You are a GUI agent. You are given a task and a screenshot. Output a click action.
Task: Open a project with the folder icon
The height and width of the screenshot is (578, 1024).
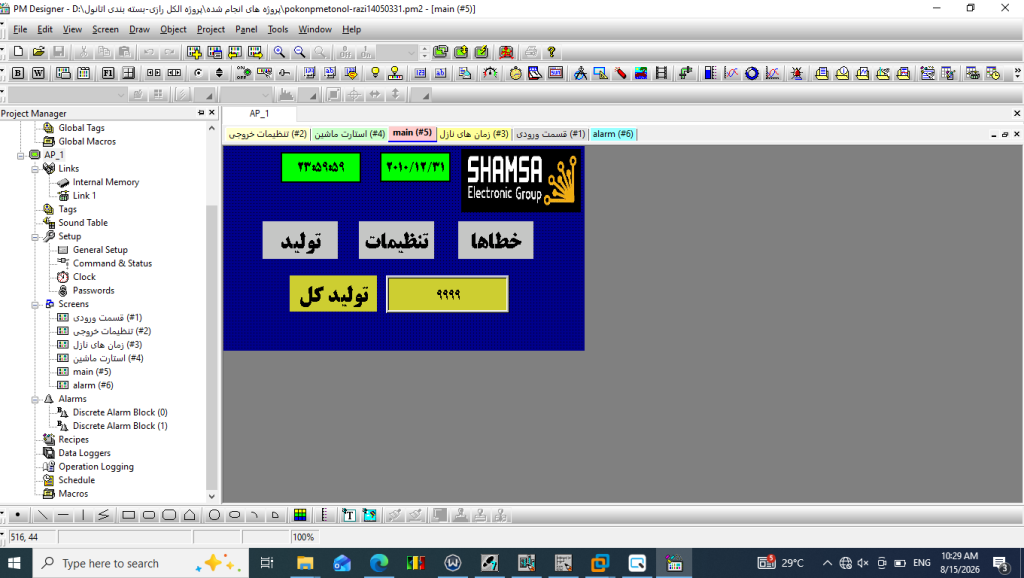[39, 52]
